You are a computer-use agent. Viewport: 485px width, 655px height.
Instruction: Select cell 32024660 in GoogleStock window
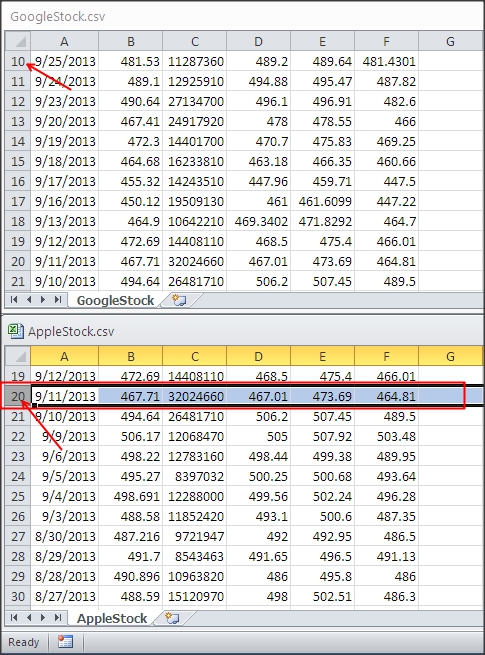pos(195,261)
